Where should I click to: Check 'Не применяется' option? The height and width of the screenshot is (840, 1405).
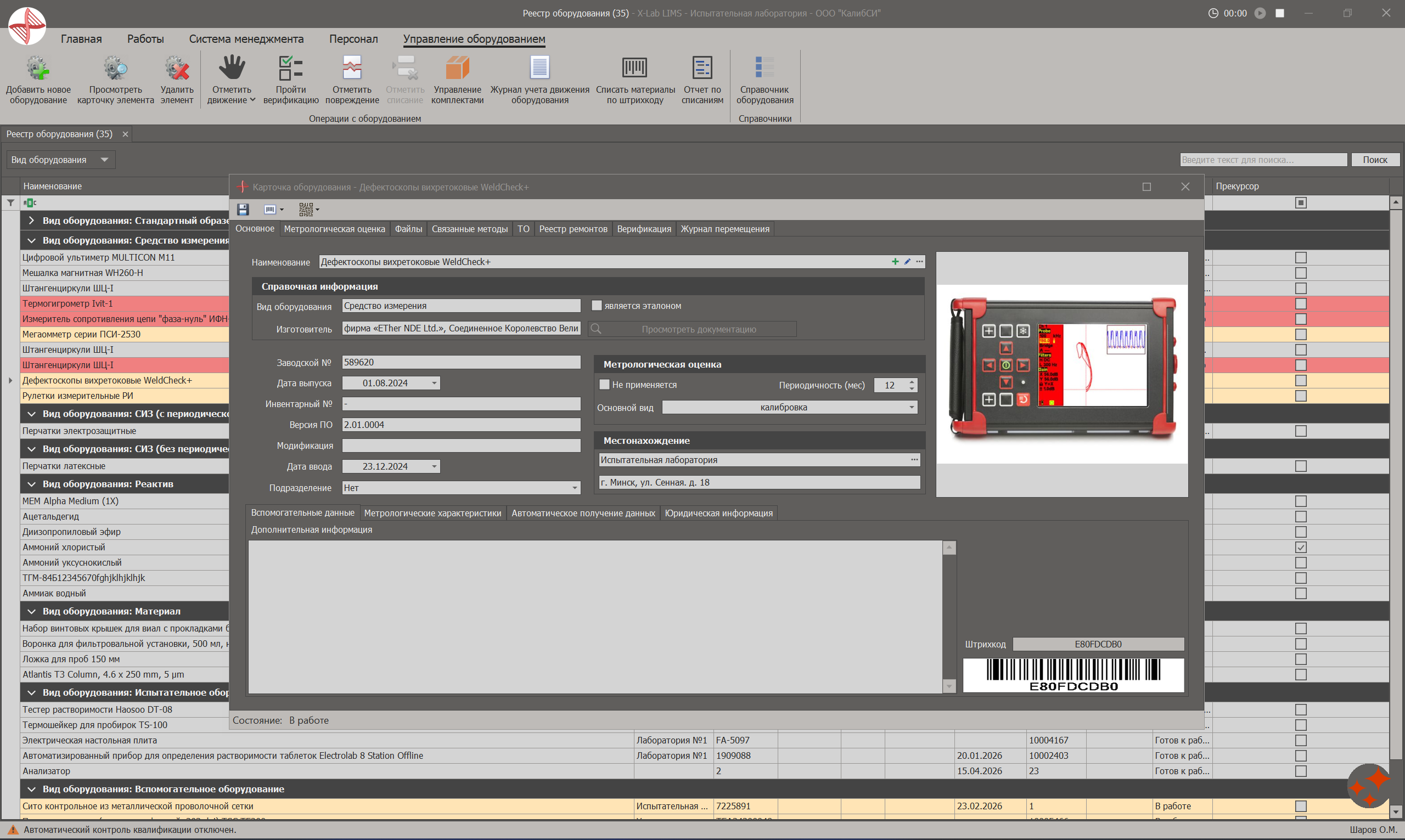pos(605,385)
